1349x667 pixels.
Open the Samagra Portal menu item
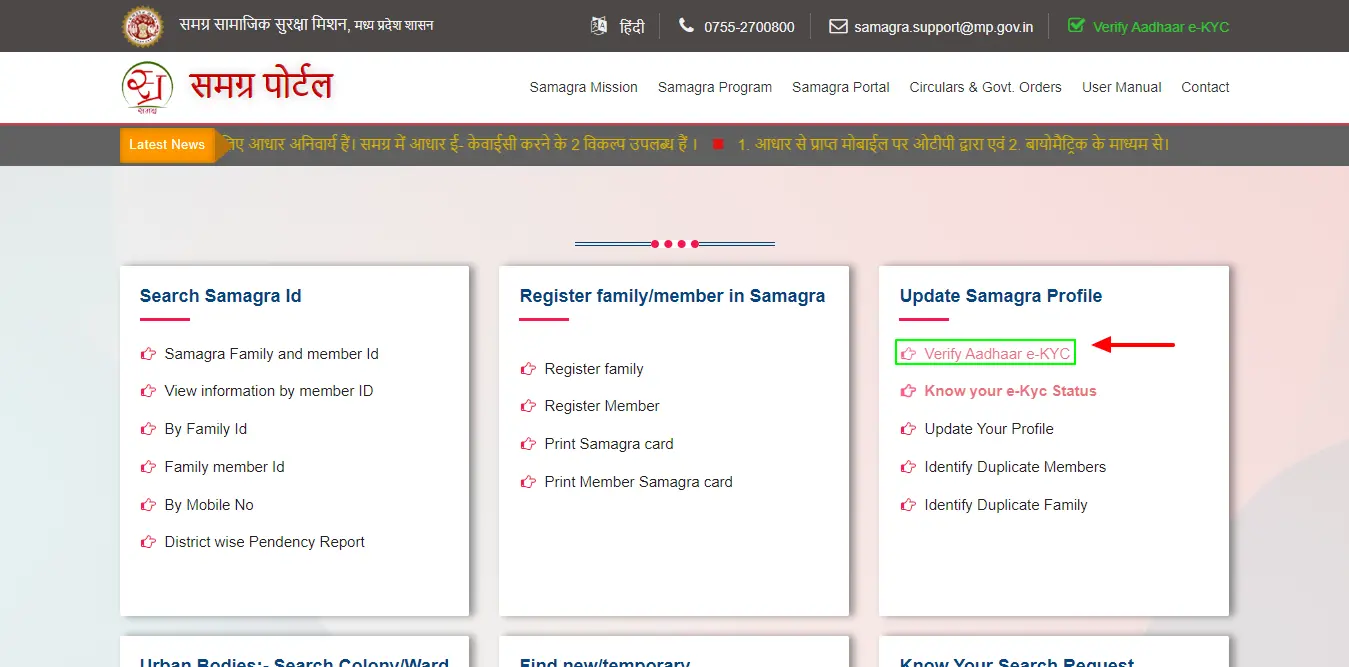click(841, 87)
